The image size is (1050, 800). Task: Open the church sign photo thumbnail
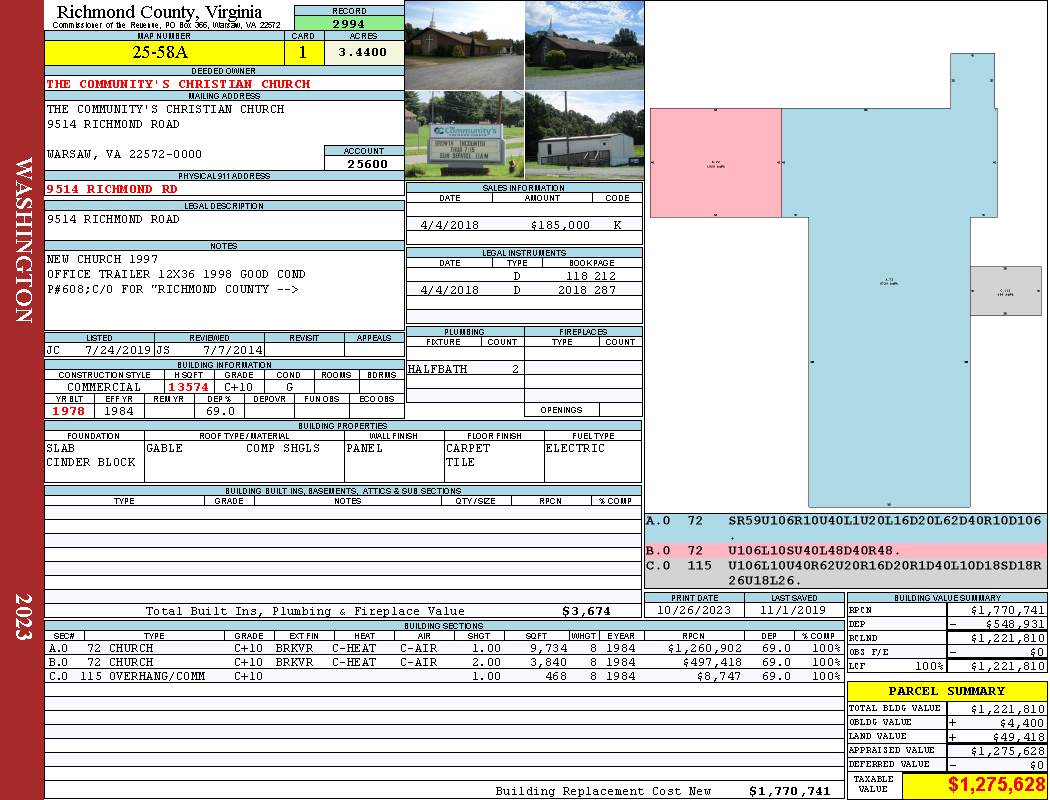point(464,135)
